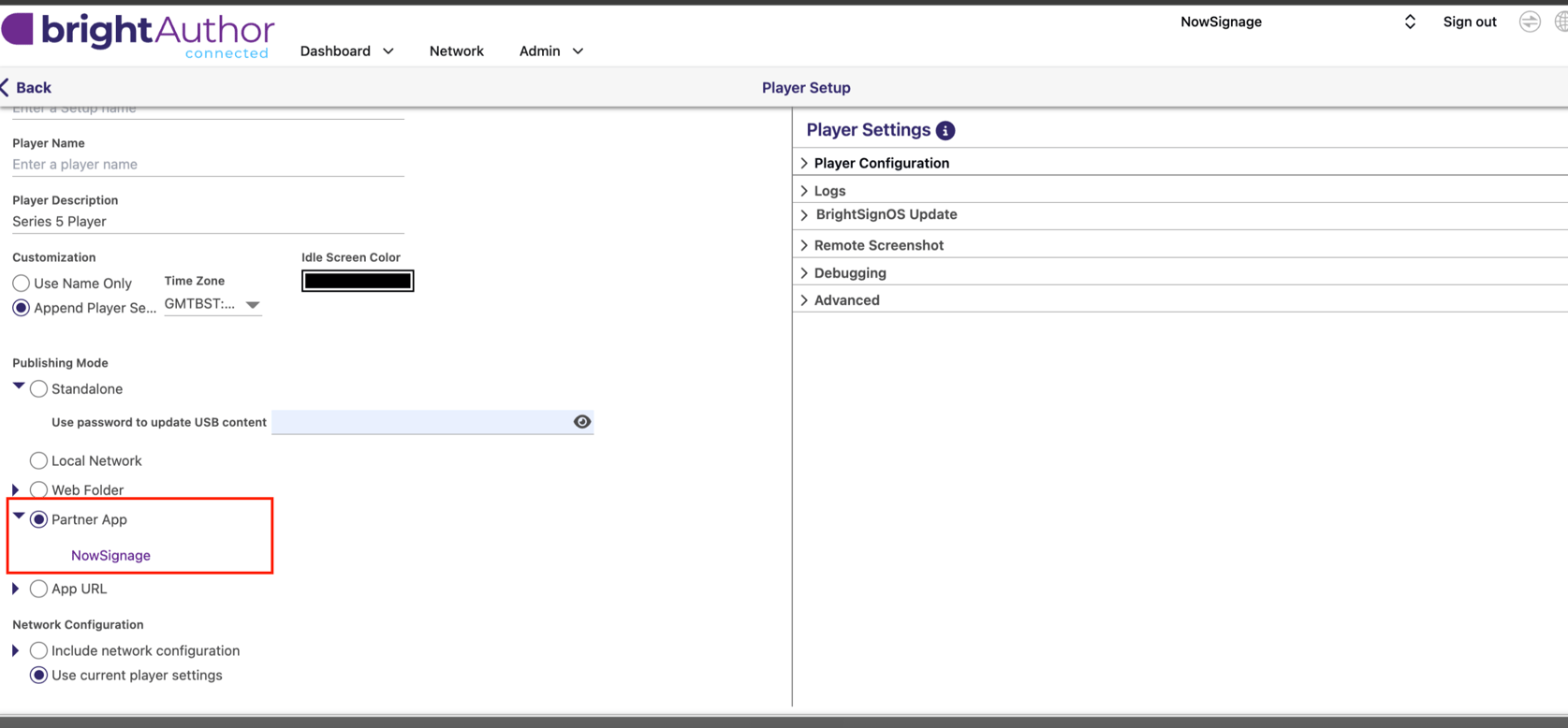Select Use current player settings
The width and height of the screenshot is (1568, 728).
(38, 676)
